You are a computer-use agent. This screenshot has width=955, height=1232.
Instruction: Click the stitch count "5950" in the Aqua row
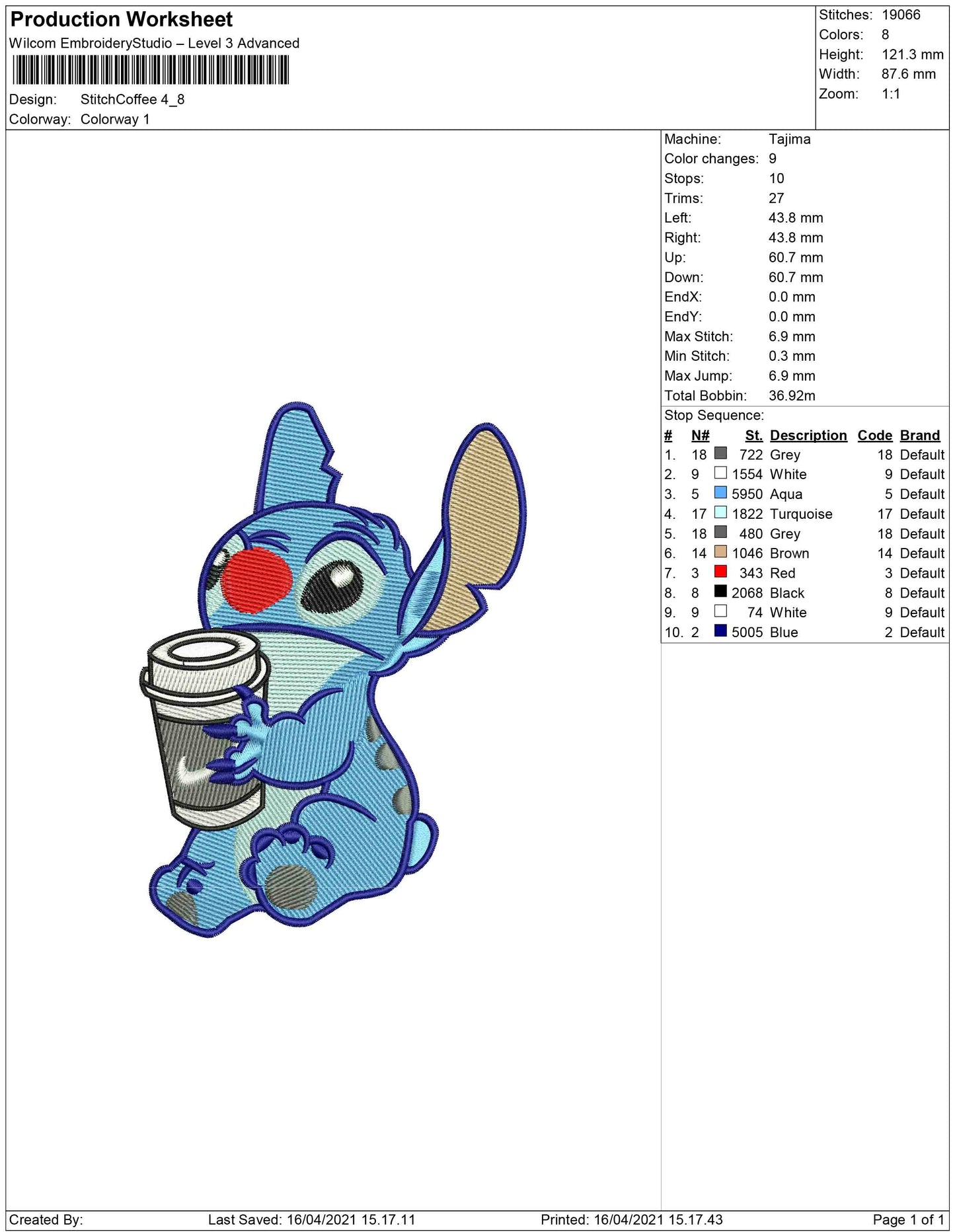click(747, 494)
